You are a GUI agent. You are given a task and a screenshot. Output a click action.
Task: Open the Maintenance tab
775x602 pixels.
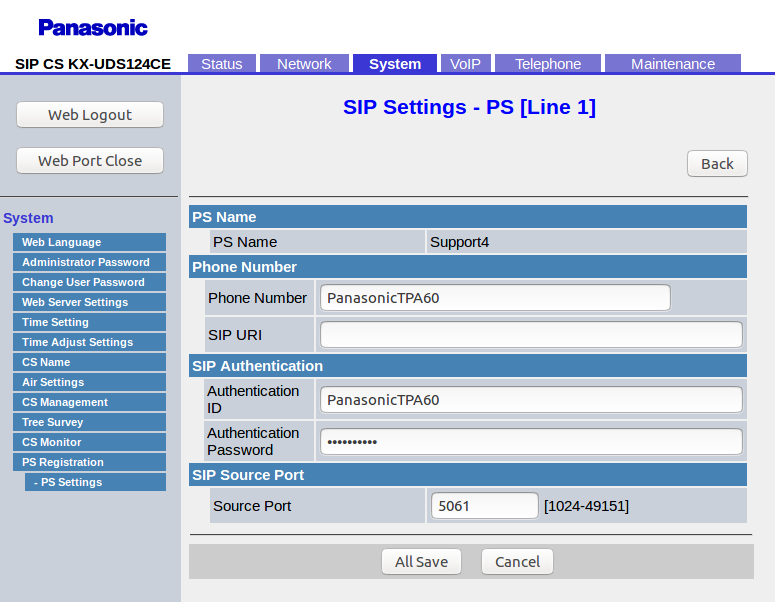(673, 64)
